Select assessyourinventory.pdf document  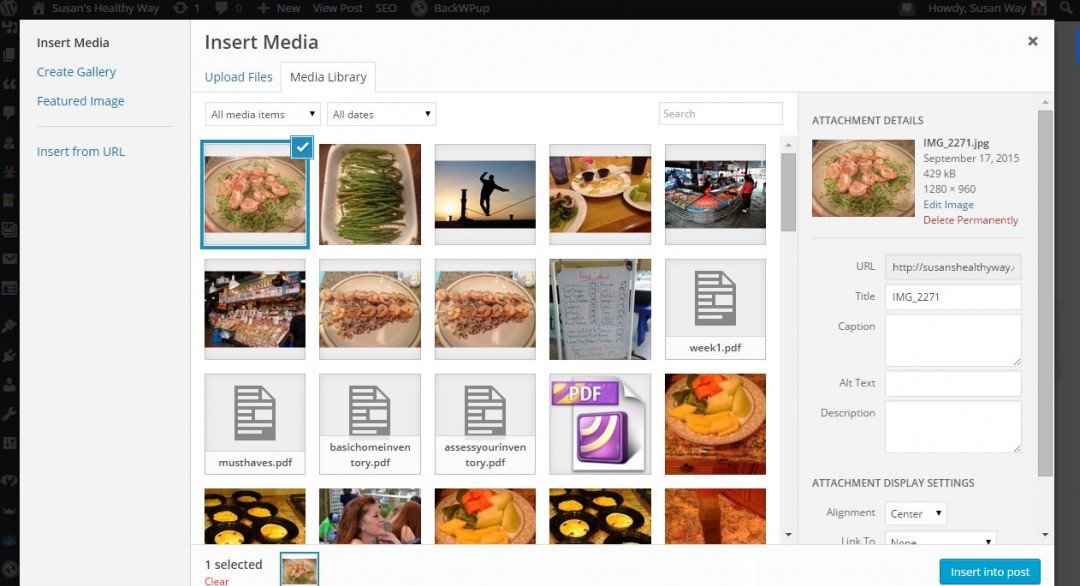coord(485,424)
